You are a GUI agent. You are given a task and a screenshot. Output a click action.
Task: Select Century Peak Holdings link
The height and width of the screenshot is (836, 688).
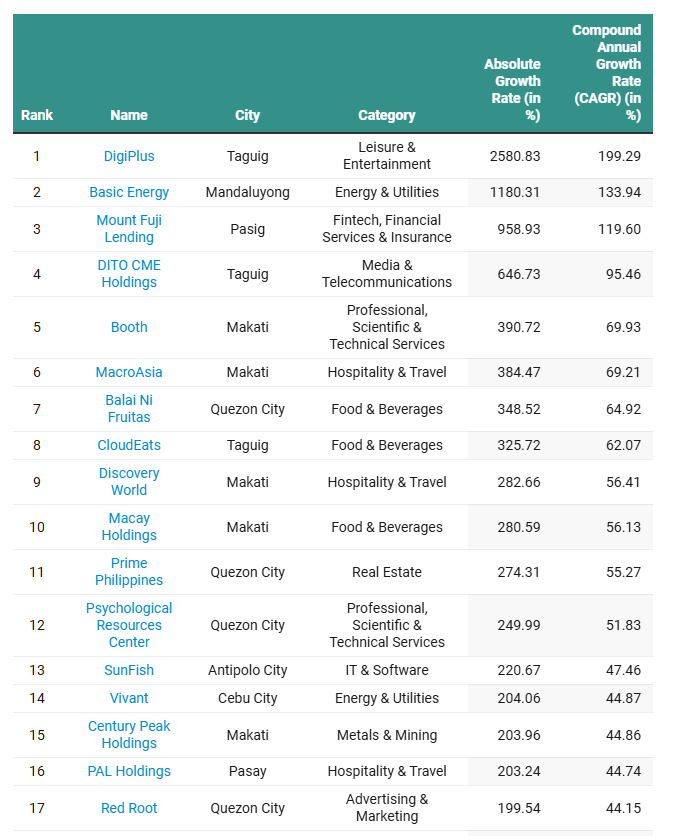coord(129,735)
